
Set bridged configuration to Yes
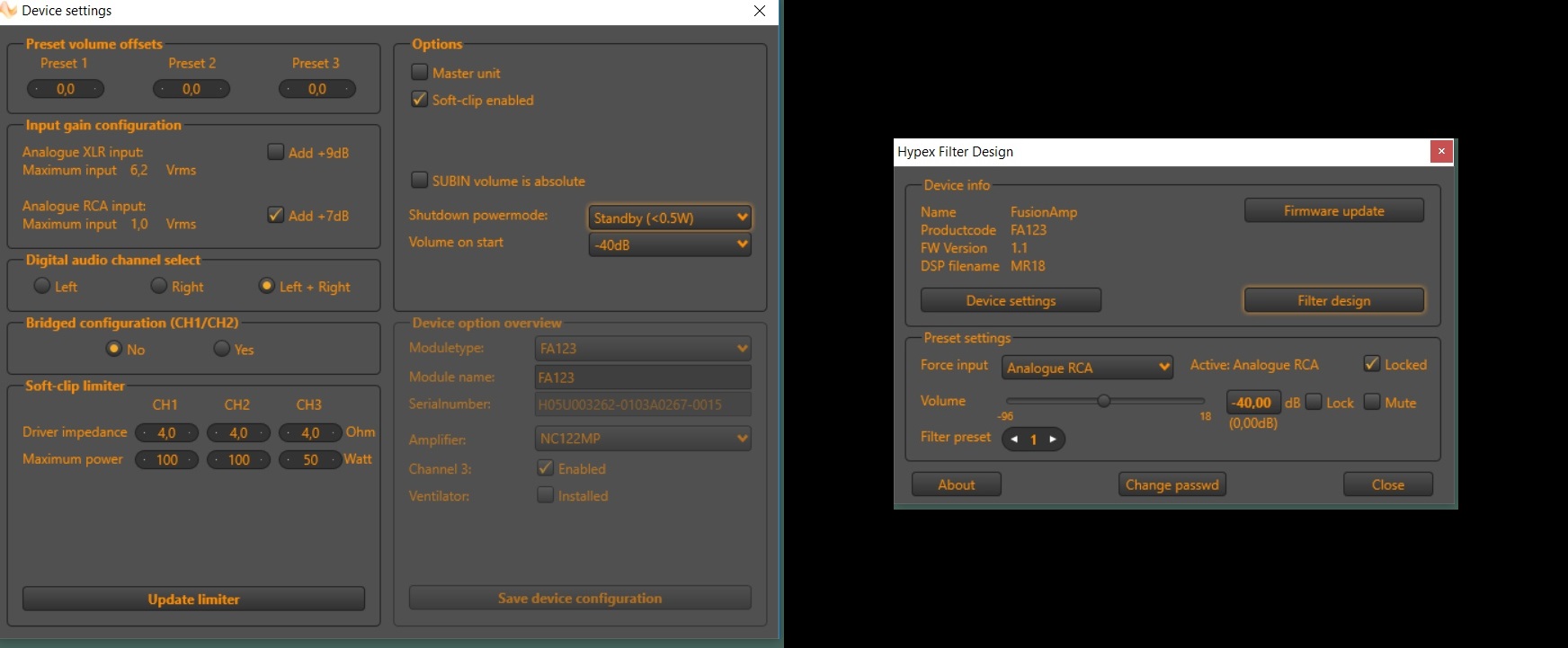pyautogui.click(x=221, y=349)
